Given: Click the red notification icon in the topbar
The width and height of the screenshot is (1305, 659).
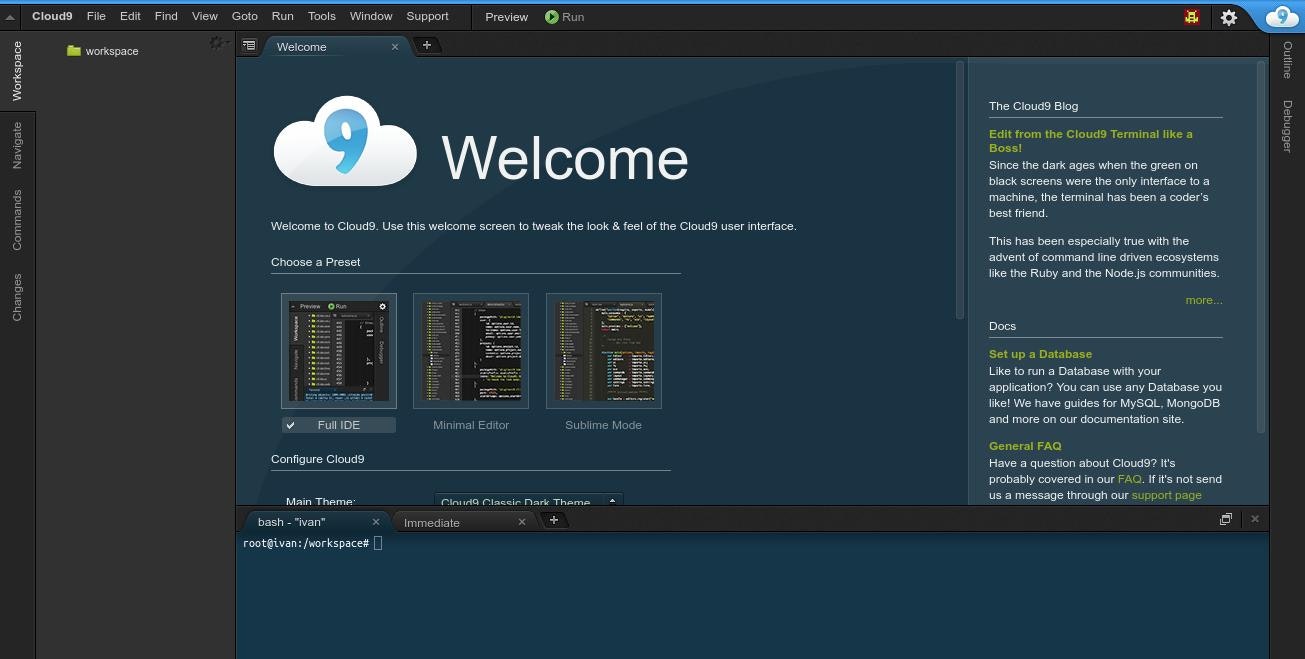Looking at the screenshot, I should pos(1190,17).
